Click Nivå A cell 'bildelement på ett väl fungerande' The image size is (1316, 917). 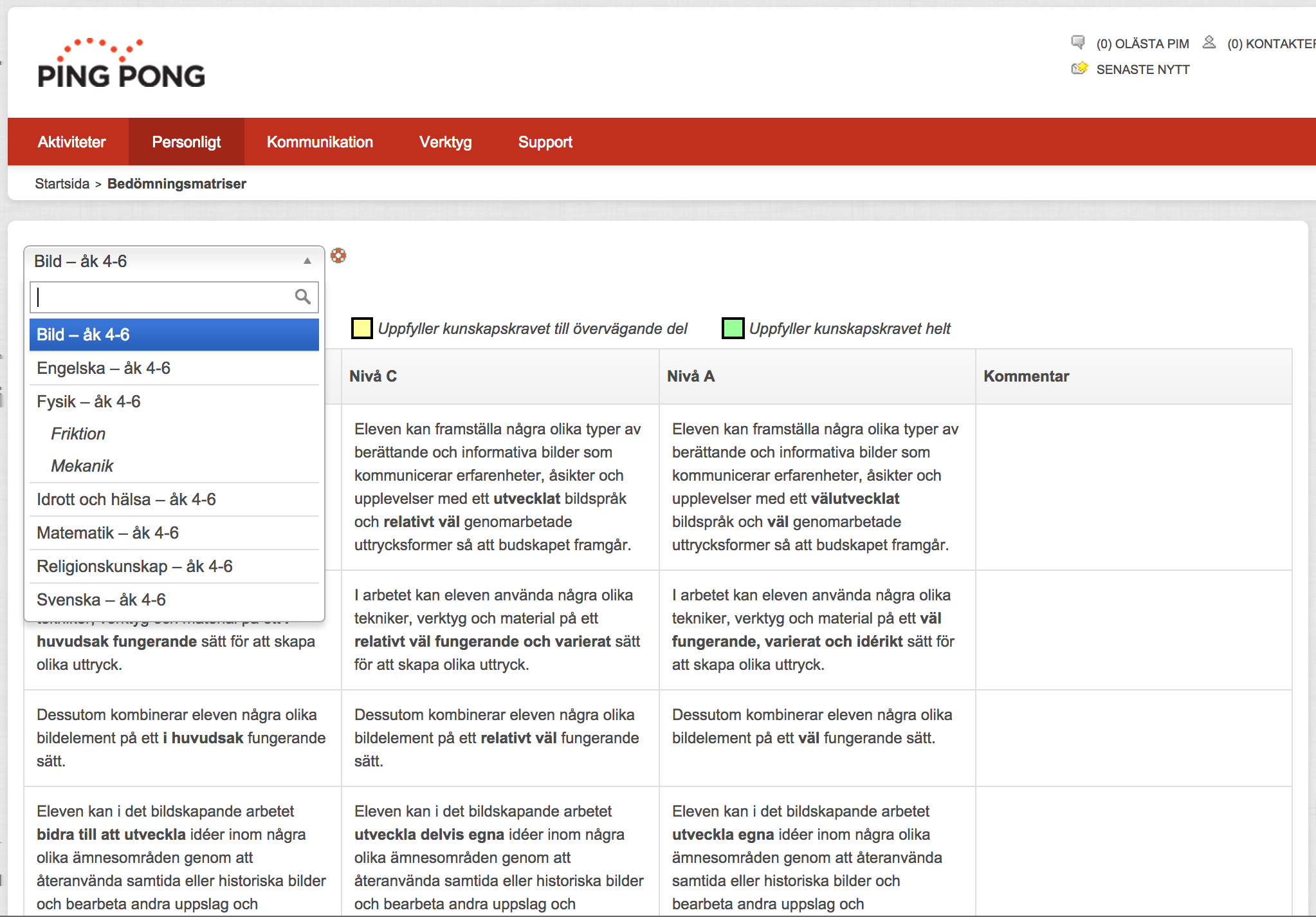(x=818, y=738)
